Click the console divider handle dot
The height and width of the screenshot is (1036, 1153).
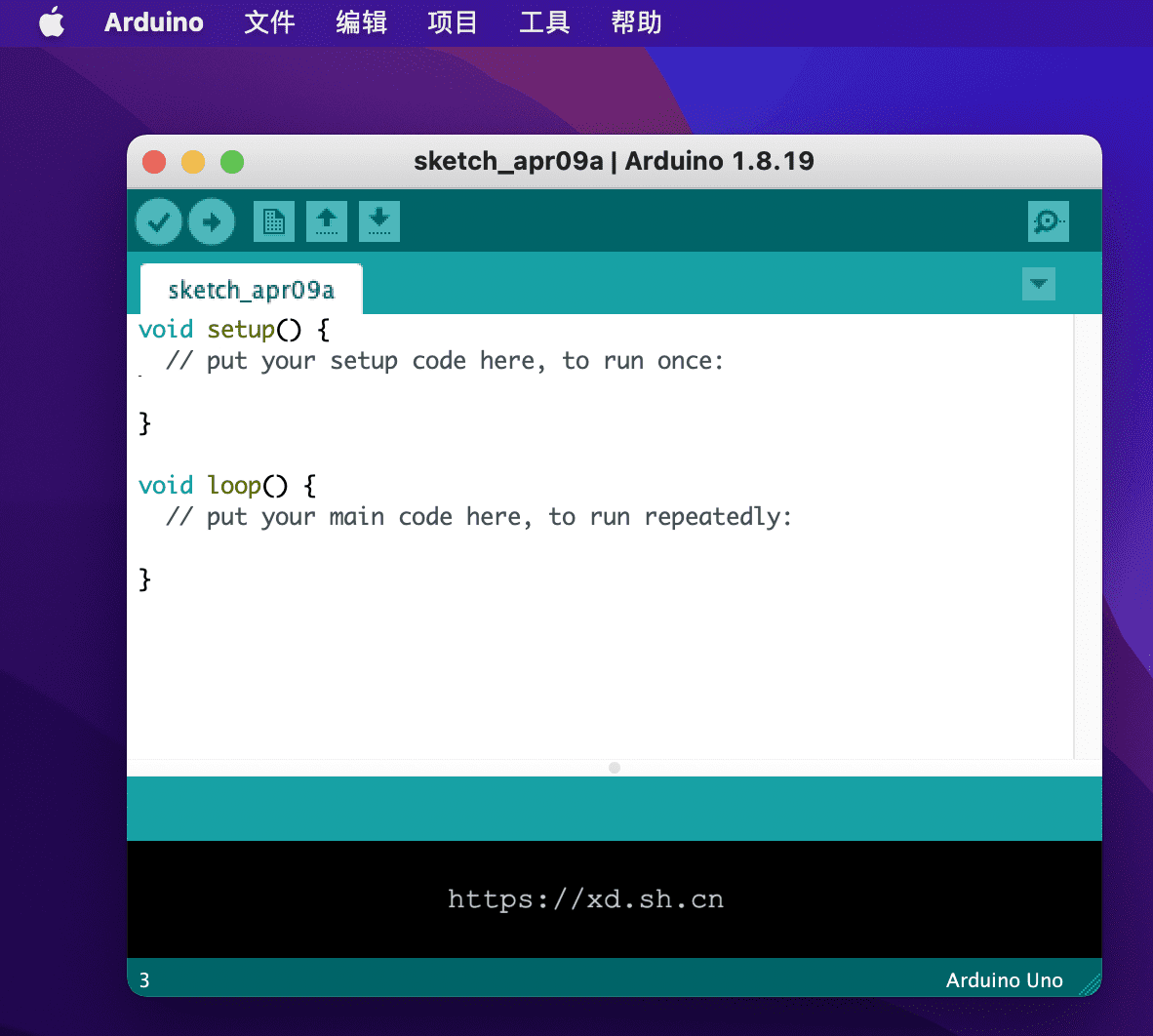click(615, 768)
